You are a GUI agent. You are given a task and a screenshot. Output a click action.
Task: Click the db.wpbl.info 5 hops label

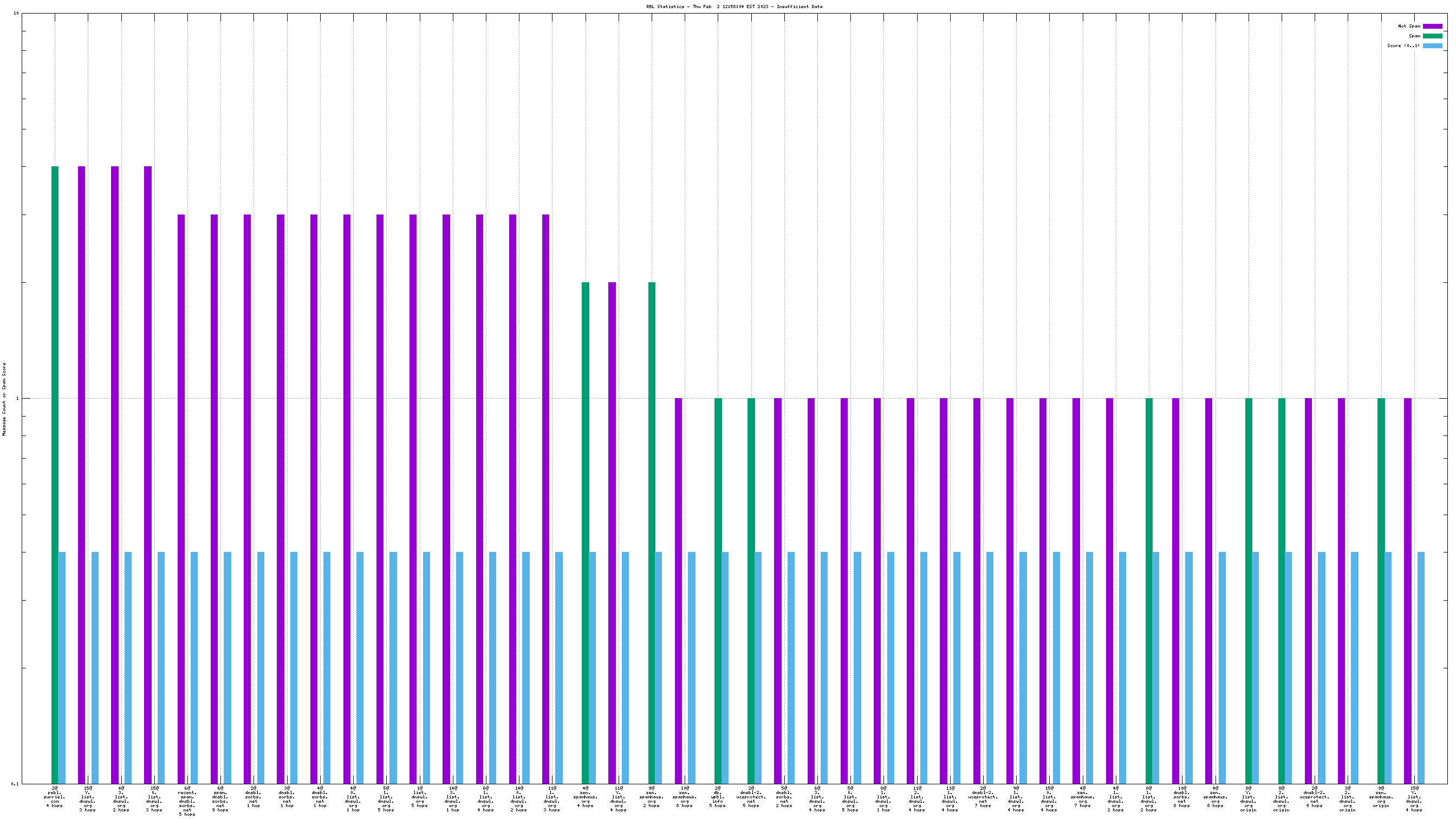717,796
